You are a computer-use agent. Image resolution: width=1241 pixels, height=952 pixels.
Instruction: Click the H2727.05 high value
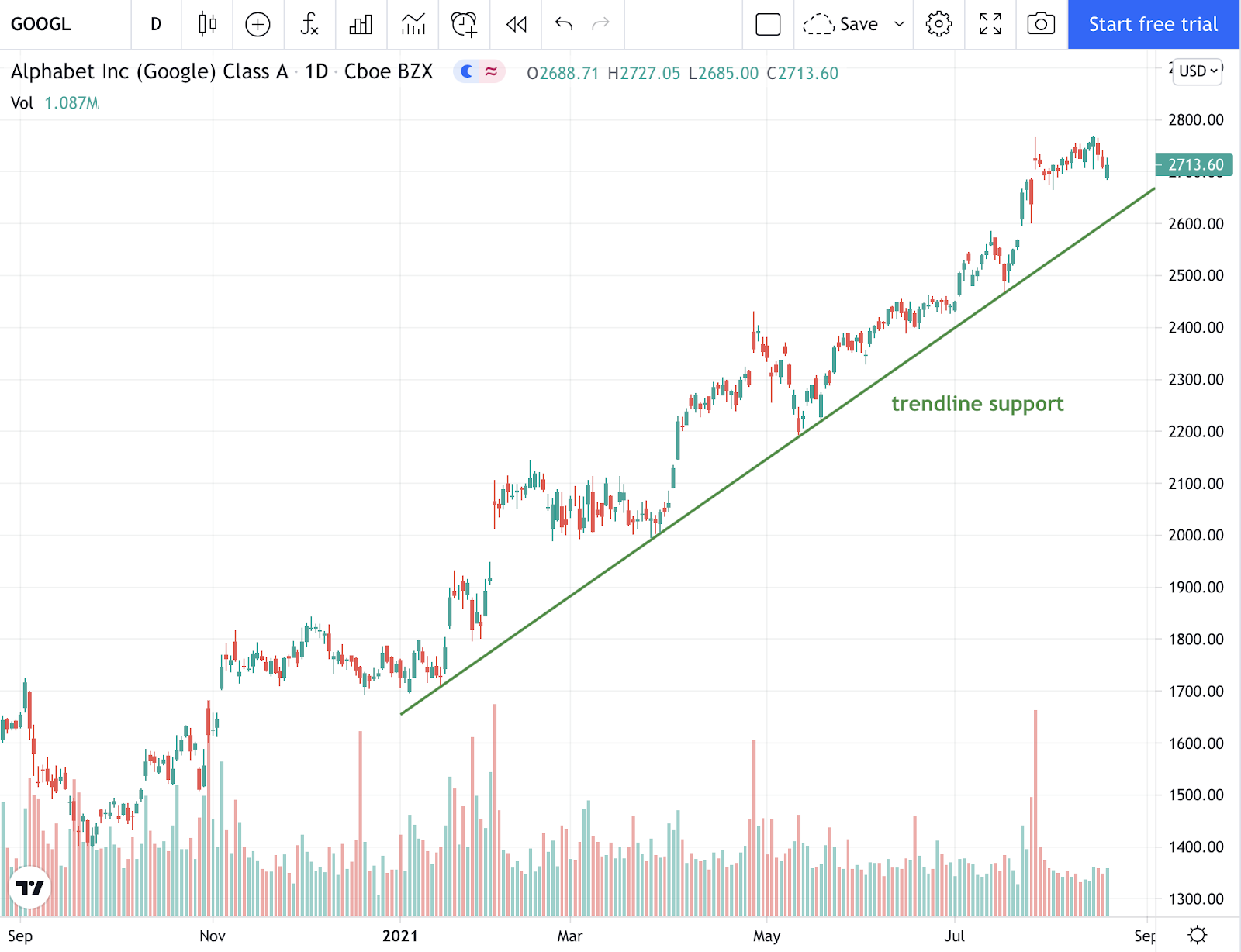644,74
